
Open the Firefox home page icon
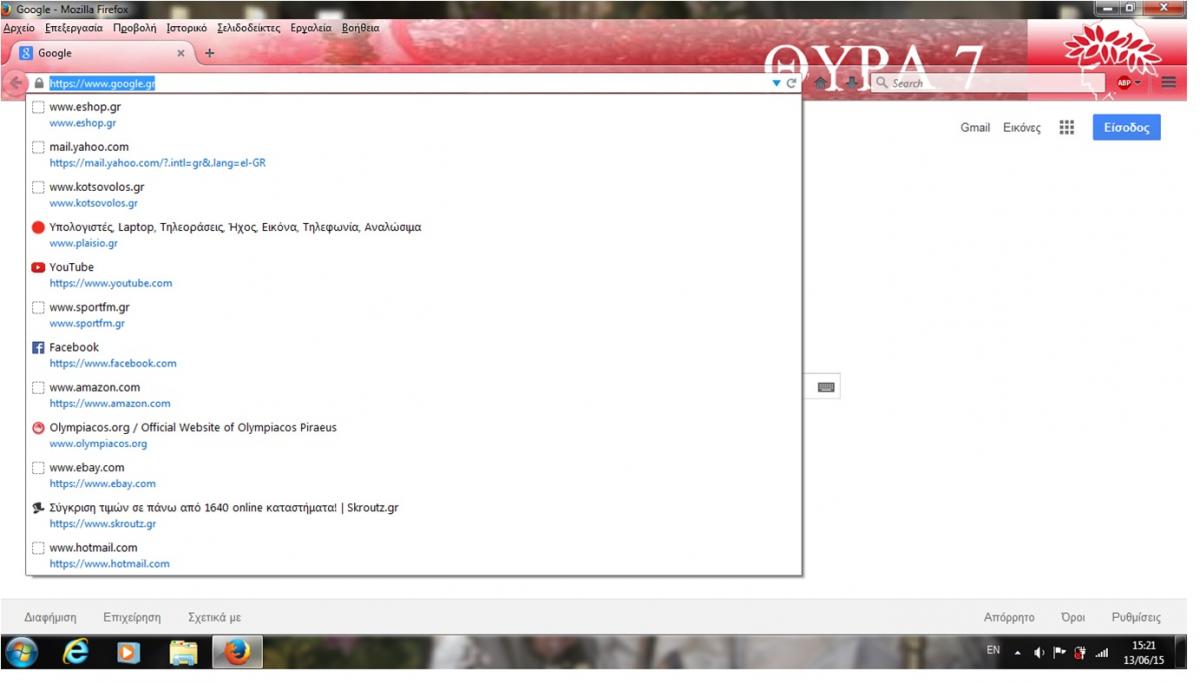point(821,84)
